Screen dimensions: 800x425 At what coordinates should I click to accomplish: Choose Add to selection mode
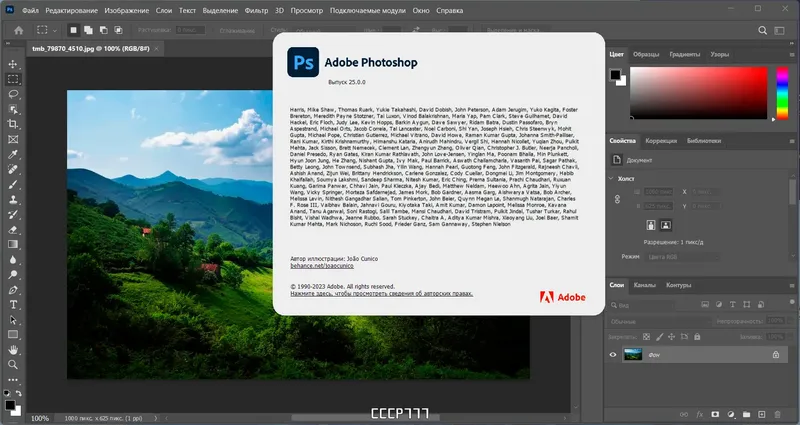point(88,30)
